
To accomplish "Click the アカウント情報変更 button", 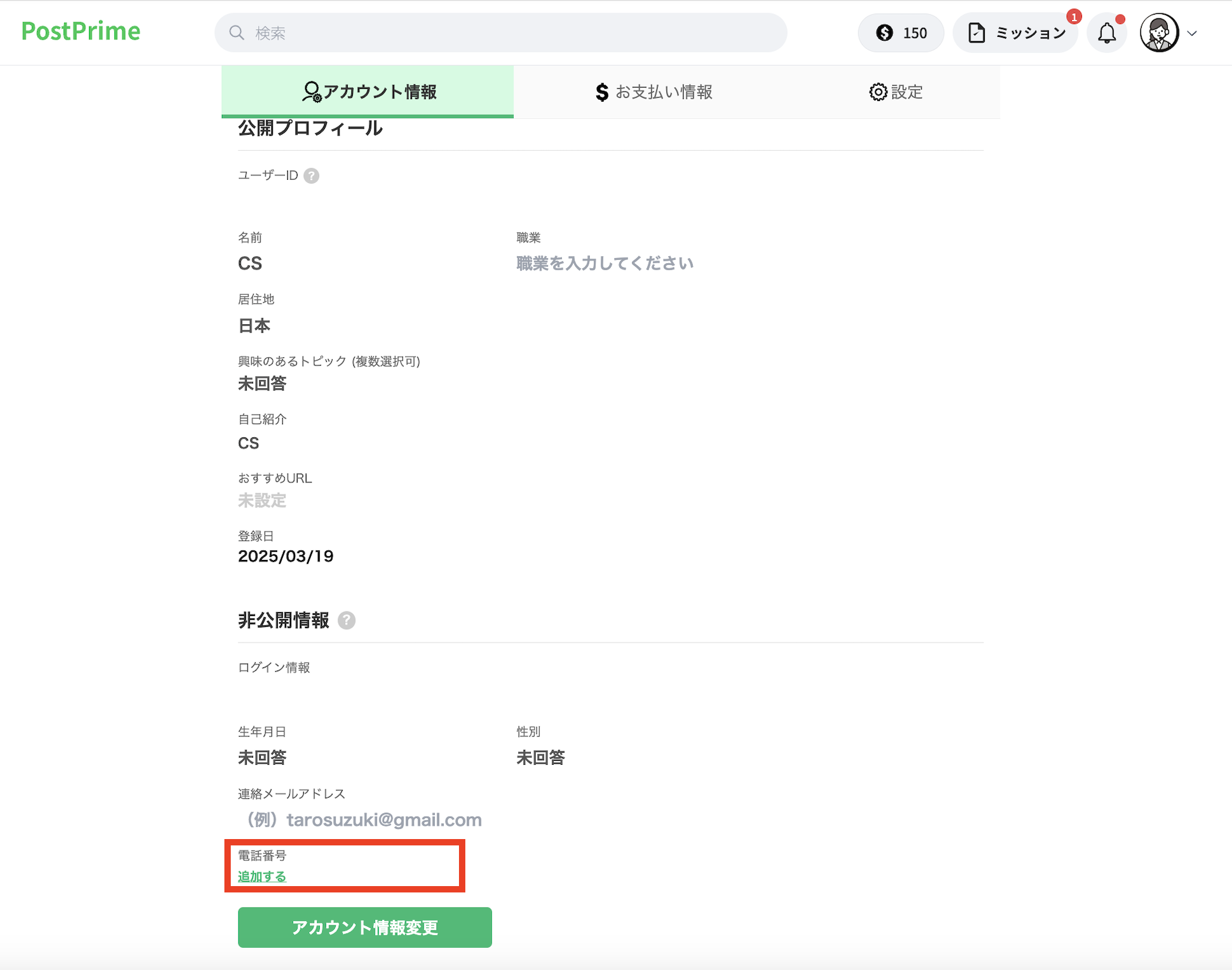I will 365,927.
